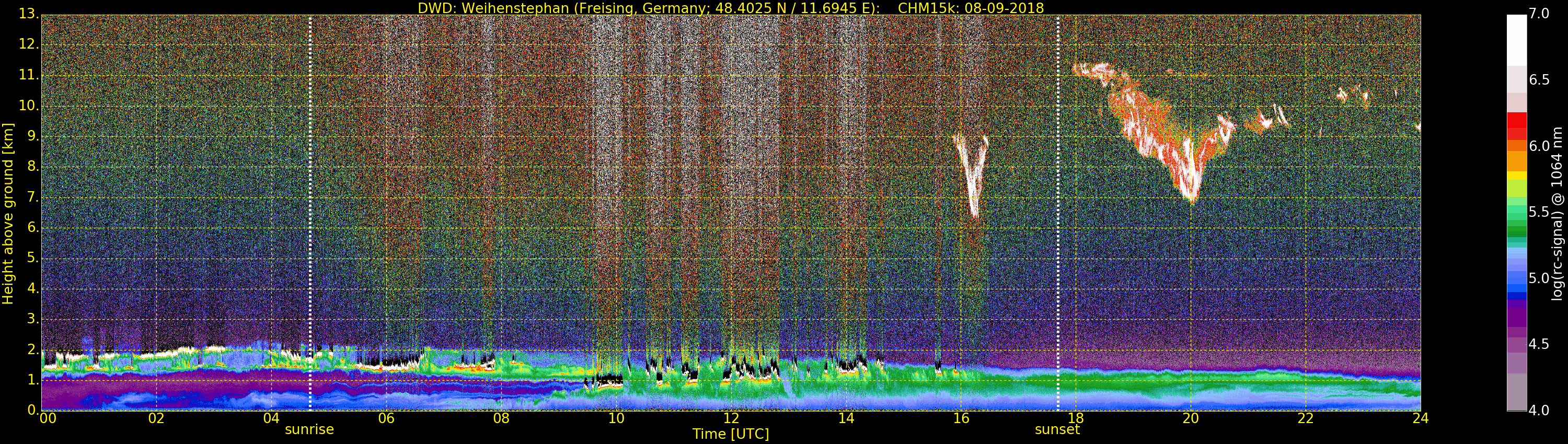Click the 13 tick on the height axis

pyautogui.click(x=28, y=14)
